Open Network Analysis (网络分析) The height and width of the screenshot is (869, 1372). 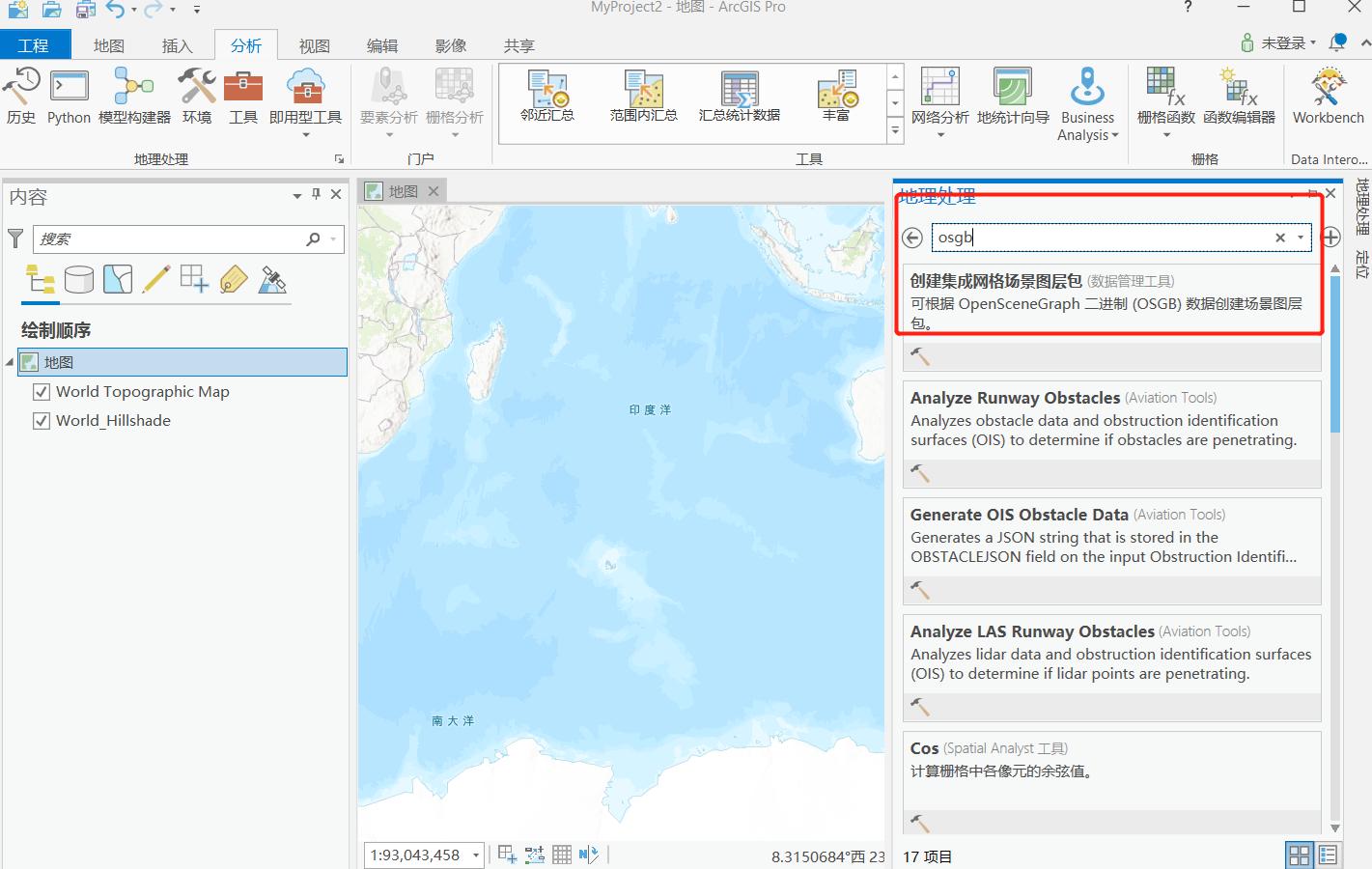point(940,101)
